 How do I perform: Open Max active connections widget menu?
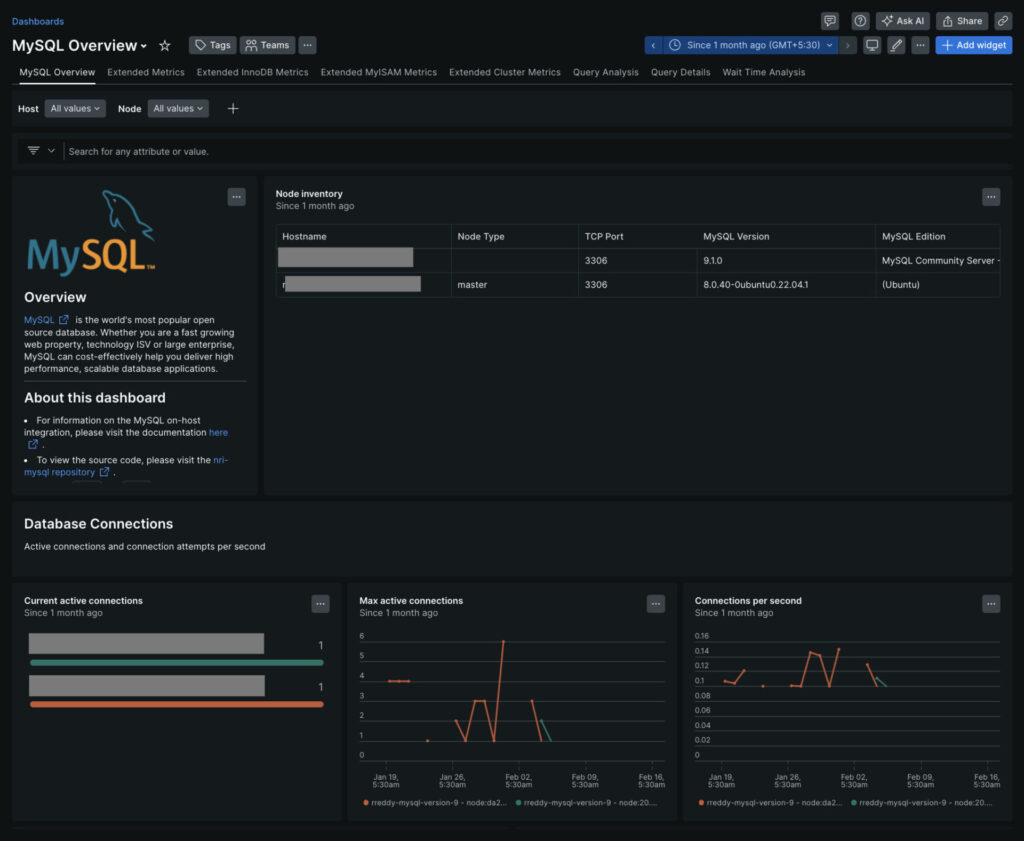tap(655, 603)
